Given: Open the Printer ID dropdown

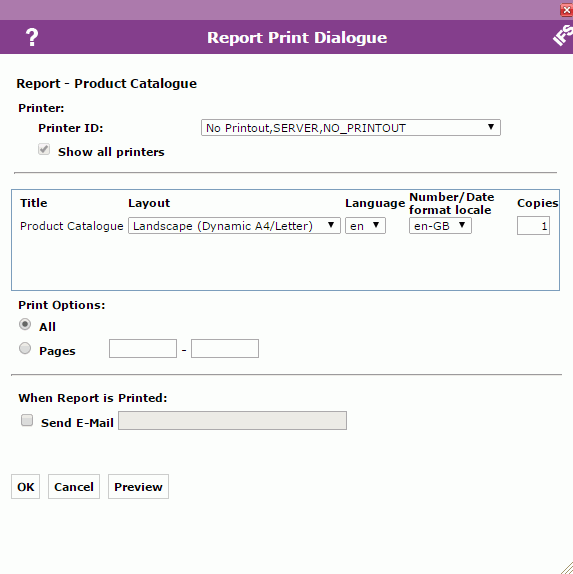Looking at the screenshot, I should point(351,128).
